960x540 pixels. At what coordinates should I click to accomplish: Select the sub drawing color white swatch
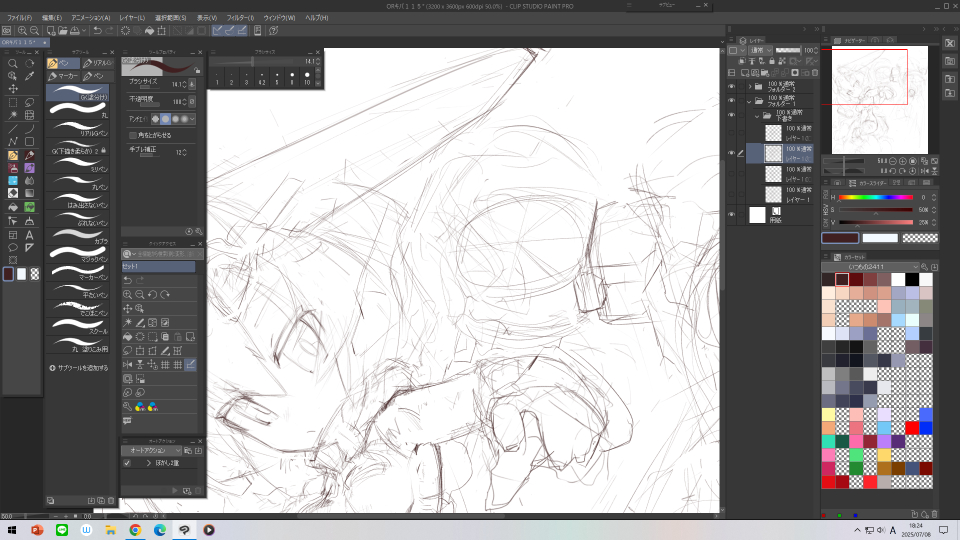point(880,238)
